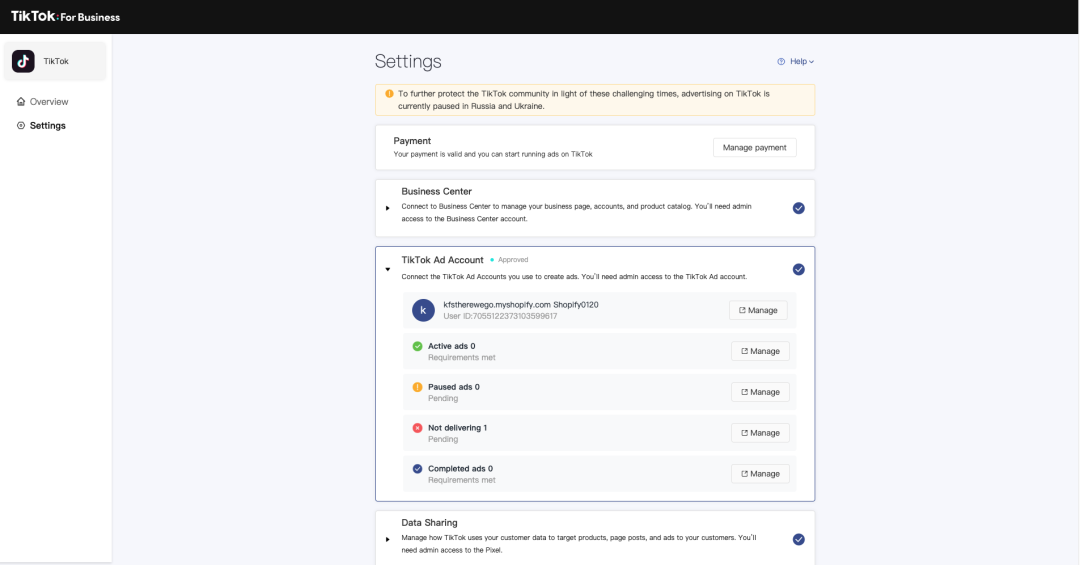This screenshot has height=565, width=1080.
Task: Click the Data Sharing blue checkmark
Action: tap(798, 540)
